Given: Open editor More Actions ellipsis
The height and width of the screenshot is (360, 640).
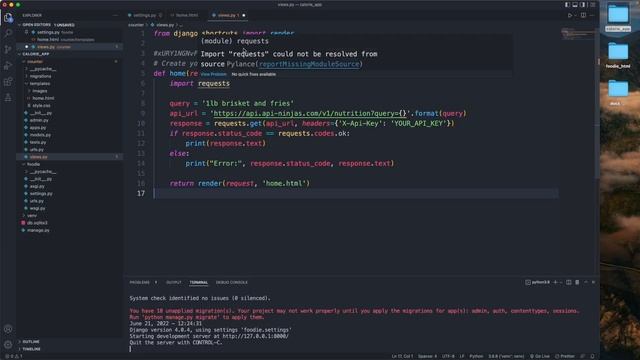Looking at the screenshot, I should [592, 16].
